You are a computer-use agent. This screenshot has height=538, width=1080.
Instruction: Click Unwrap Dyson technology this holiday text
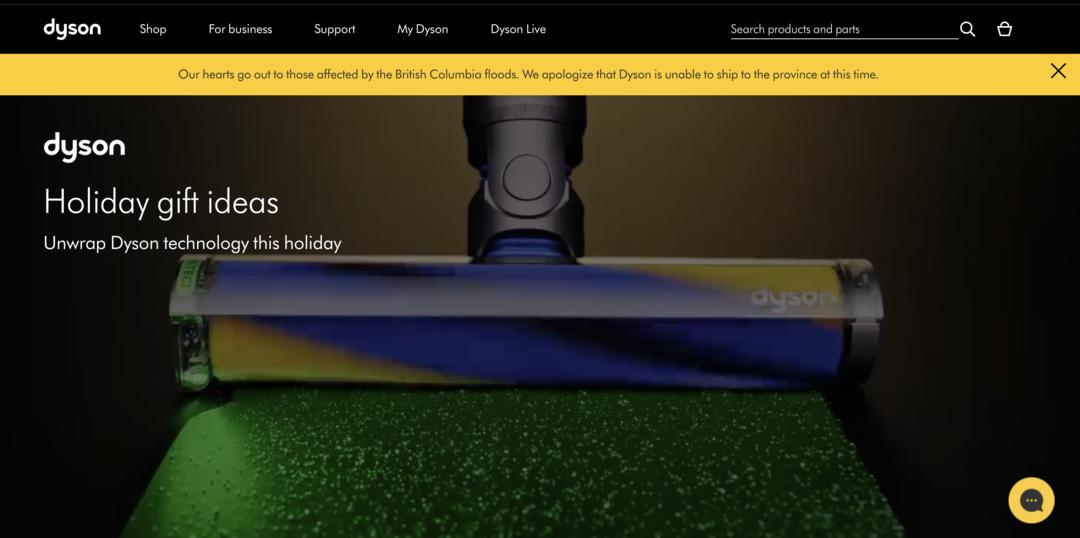coord(192,243)
